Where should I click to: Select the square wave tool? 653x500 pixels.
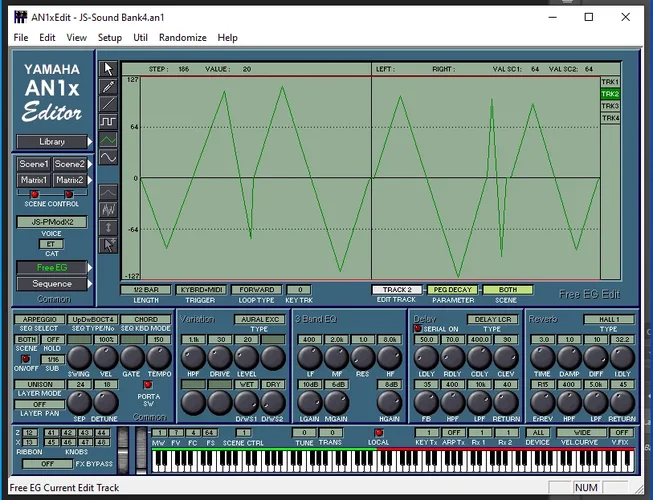pos(108,122)
